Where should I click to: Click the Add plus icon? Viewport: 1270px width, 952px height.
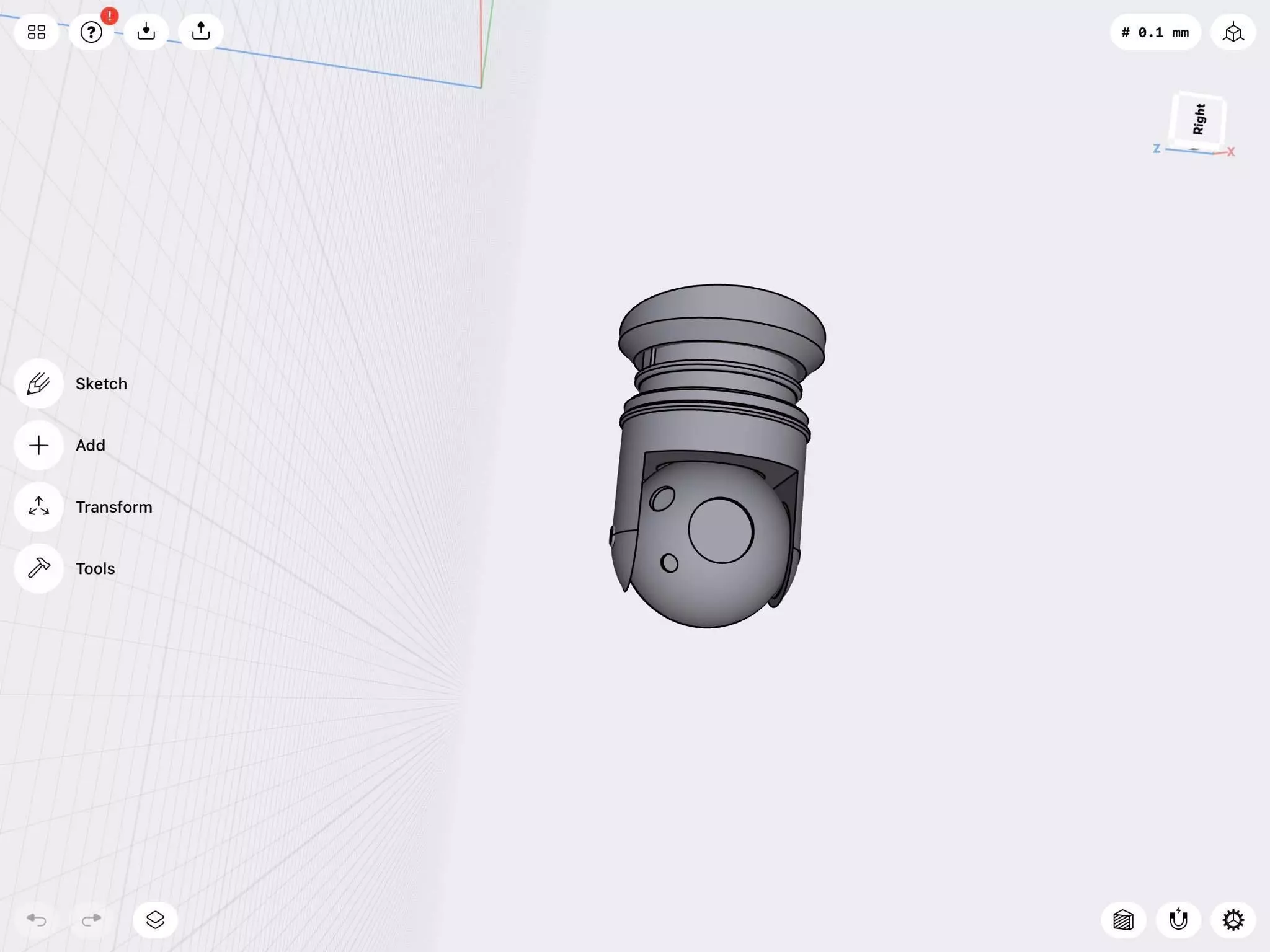coord(38,445)
